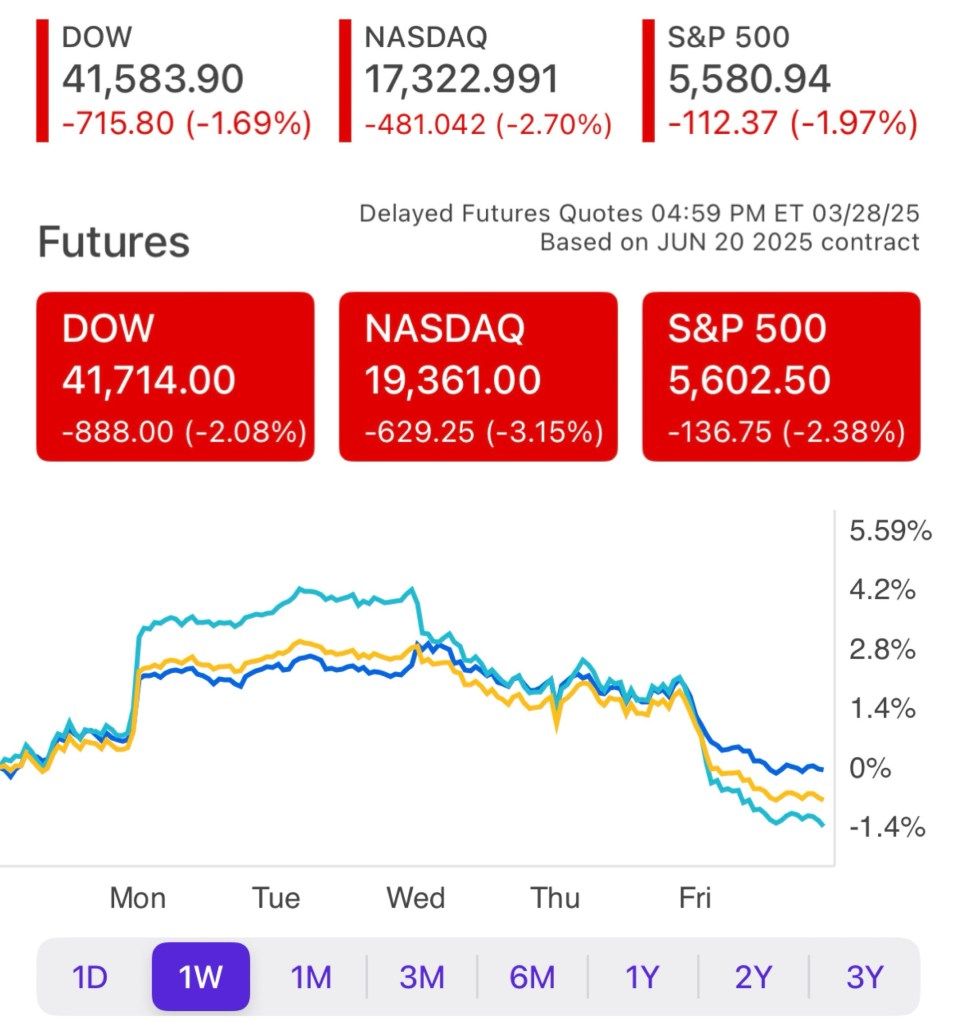Click the Delayed Futures Quotes timestamp text
The image size is (957, 1023).
coord(639,214)
